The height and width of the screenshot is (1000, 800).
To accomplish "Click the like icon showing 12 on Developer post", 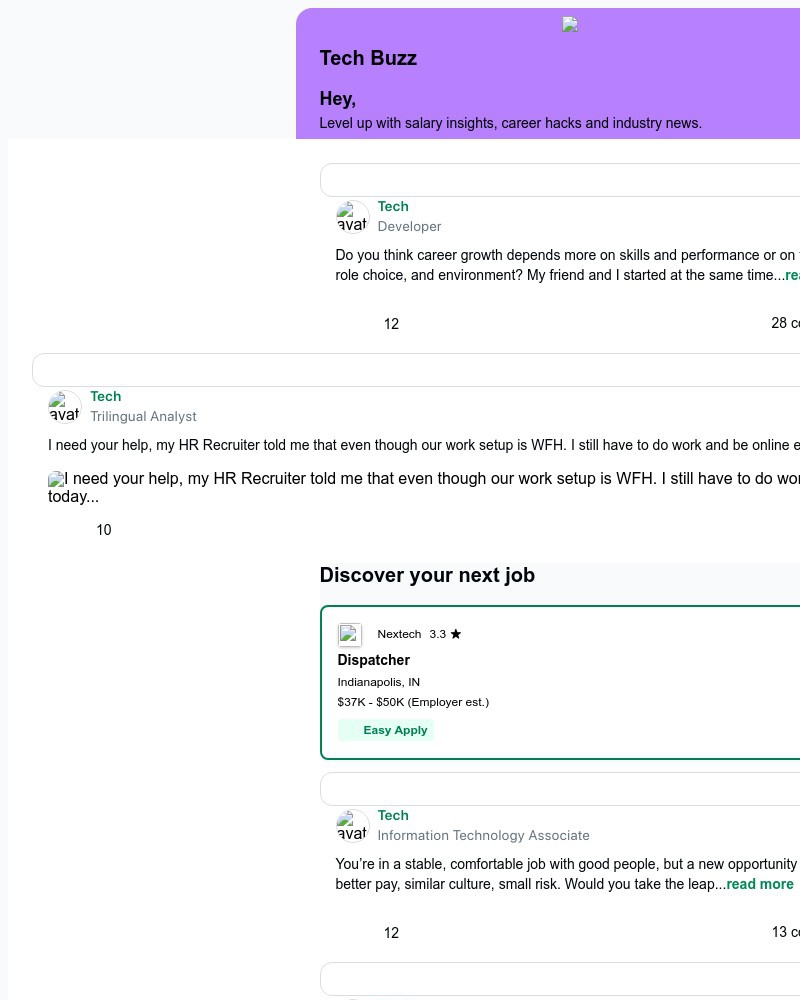I will coord(391,324).
